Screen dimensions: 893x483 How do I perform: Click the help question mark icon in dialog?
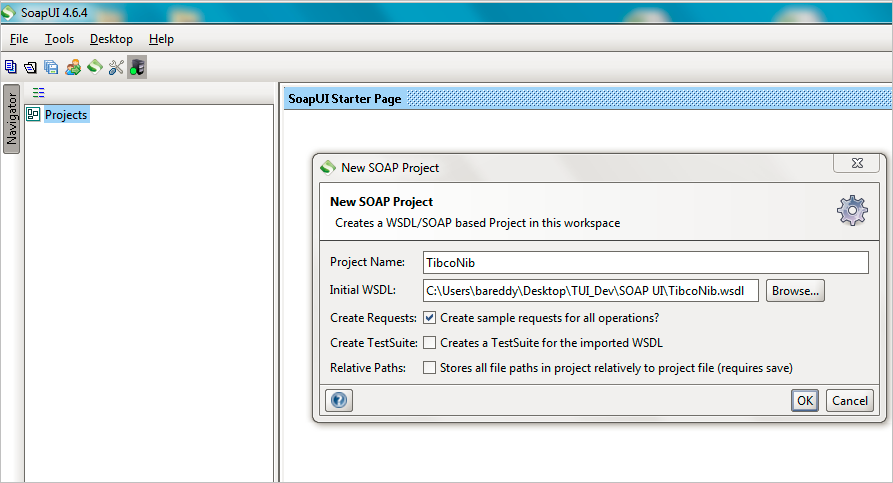(x=339, y=400)
